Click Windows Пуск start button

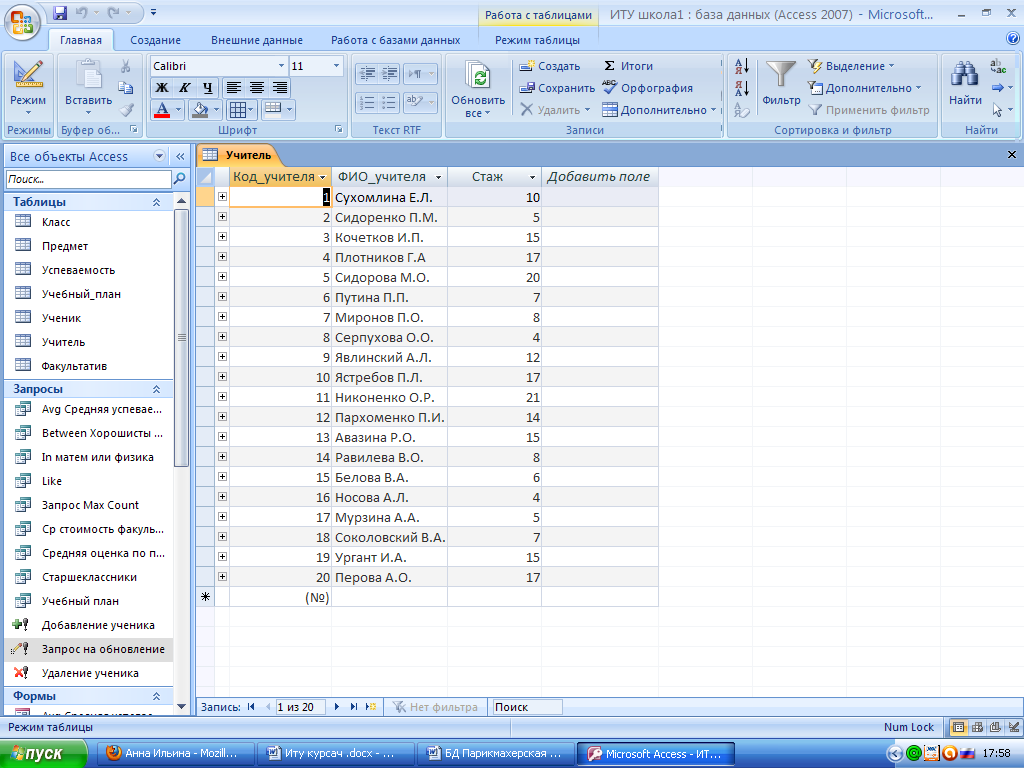[43, 754]
